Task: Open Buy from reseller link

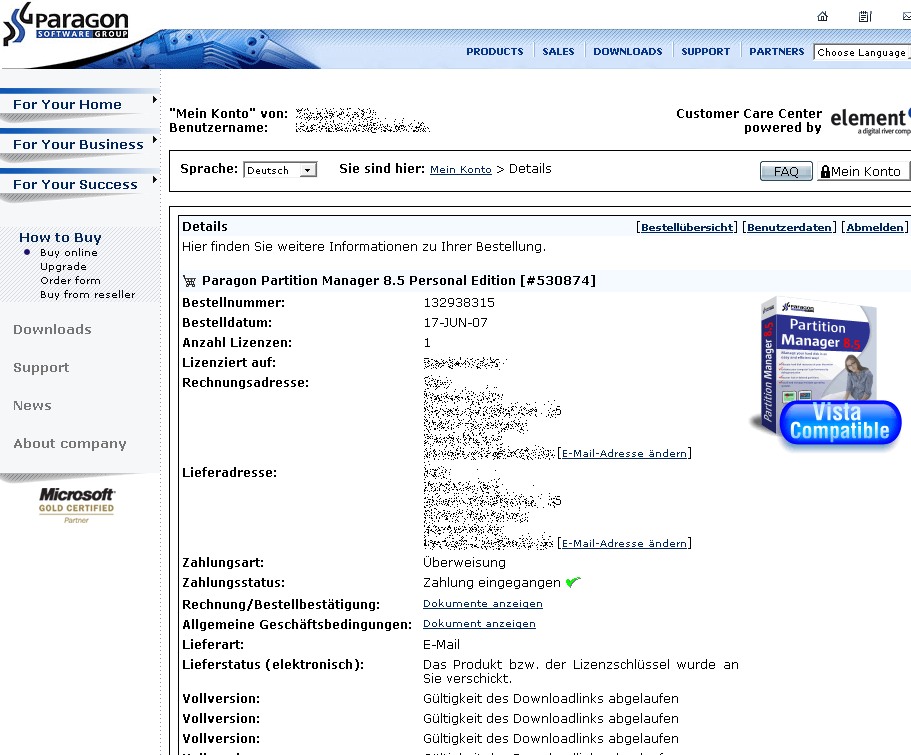Action: (88, 295)
